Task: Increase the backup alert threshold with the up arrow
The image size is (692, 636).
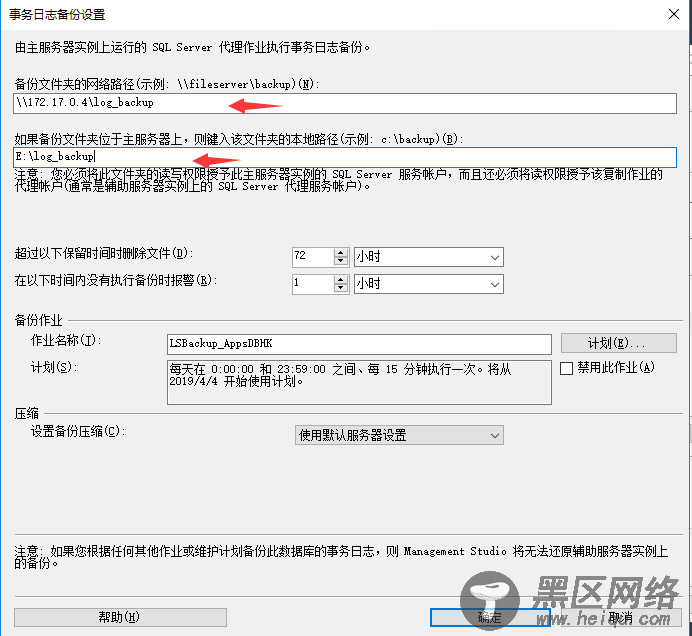Action: (x=341, y=280)
